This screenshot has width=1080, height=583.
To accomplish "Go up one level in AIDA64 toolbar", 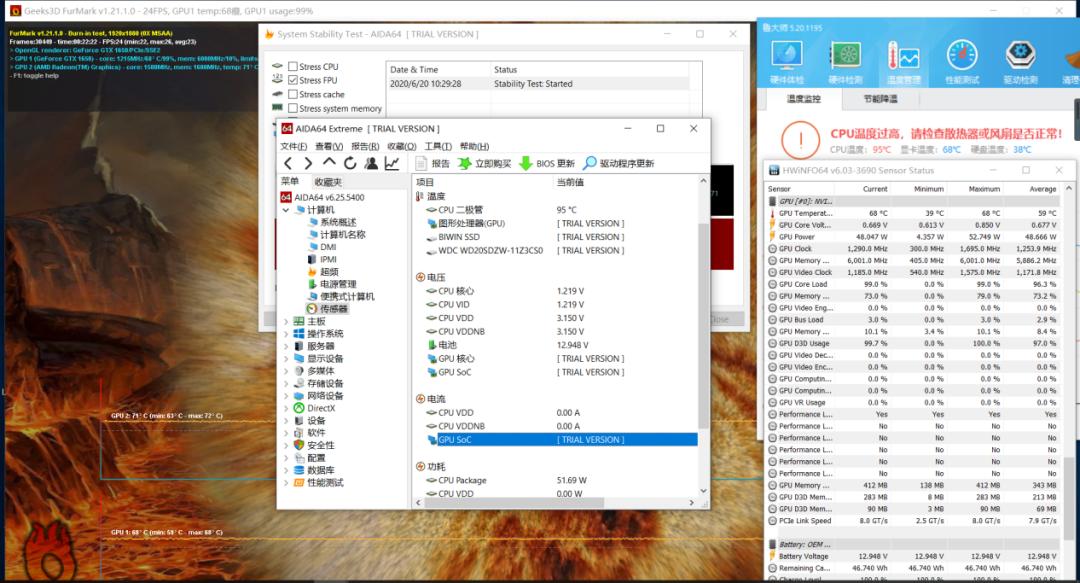I will tap(329, 163).
